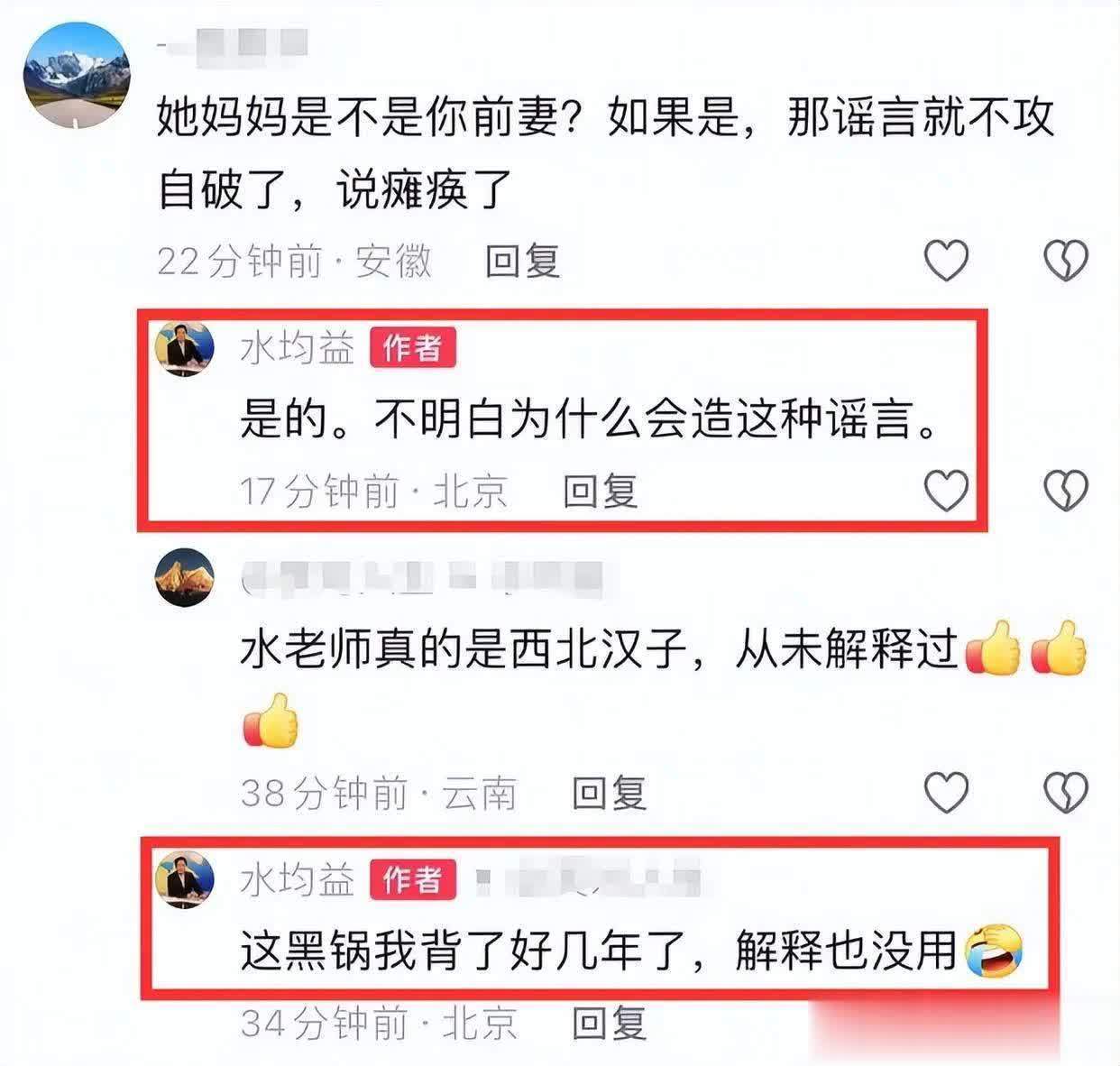Image resolution: width=1120 pixels, height=1066 pixels.
Task: Tap the 作者 badge on first reply
Action: pos(413,348)
